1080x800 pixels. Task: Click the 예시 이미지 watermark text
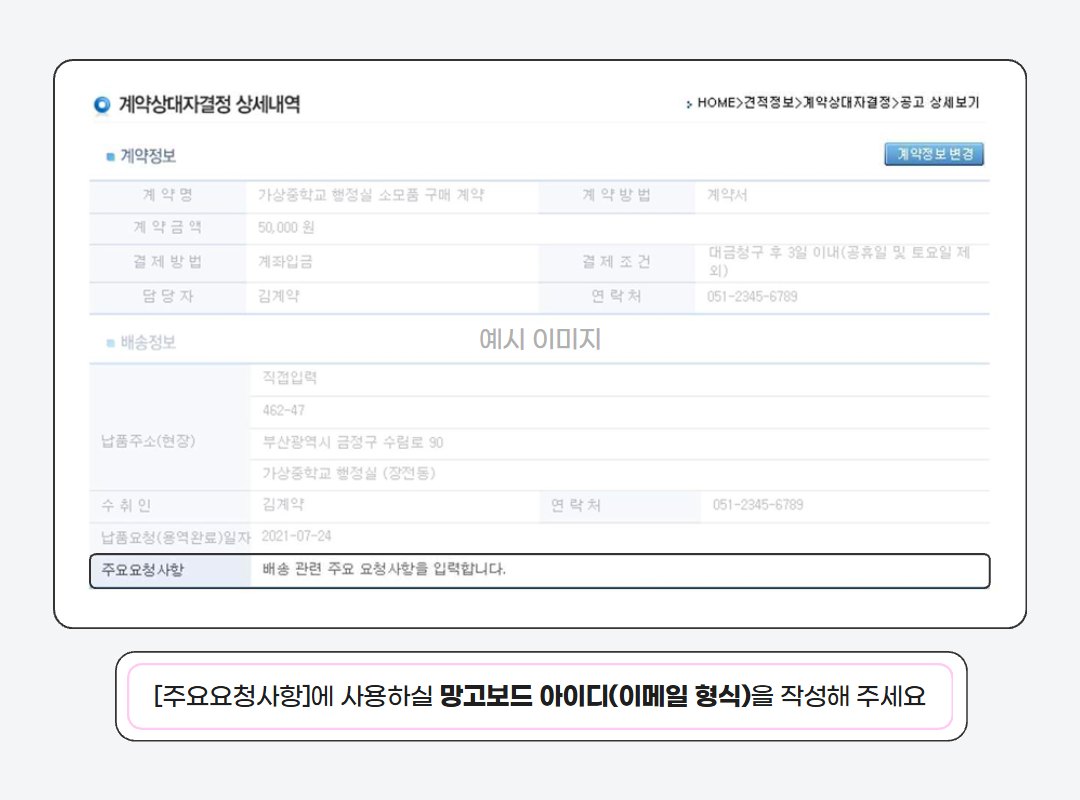[540, 340]
